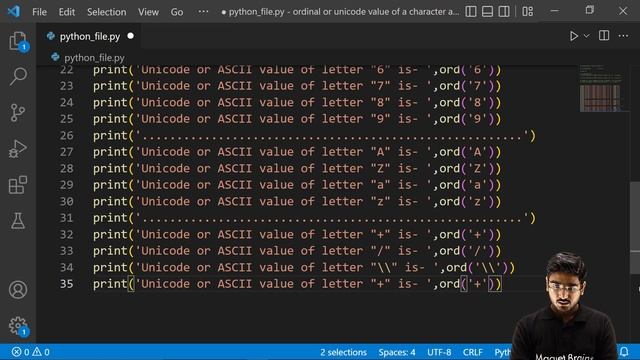This screenshot has height=360, width=640.
Task: Expand the run options dropdown arrow
Action: point(587,36)
